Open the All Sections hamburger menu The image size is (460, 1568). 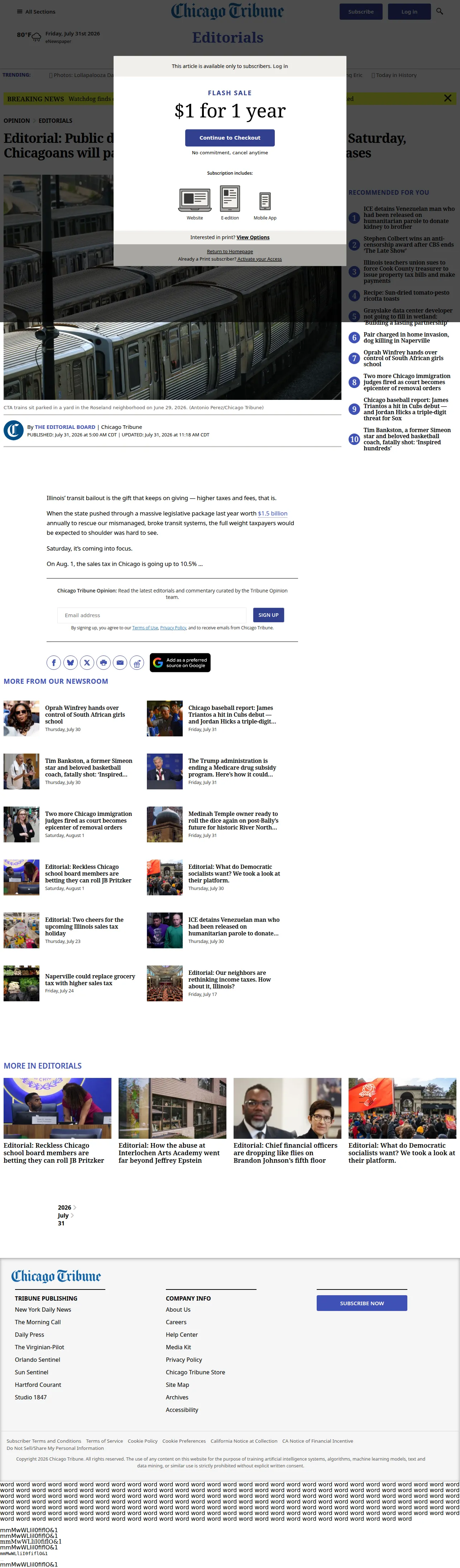coord(36,11)
